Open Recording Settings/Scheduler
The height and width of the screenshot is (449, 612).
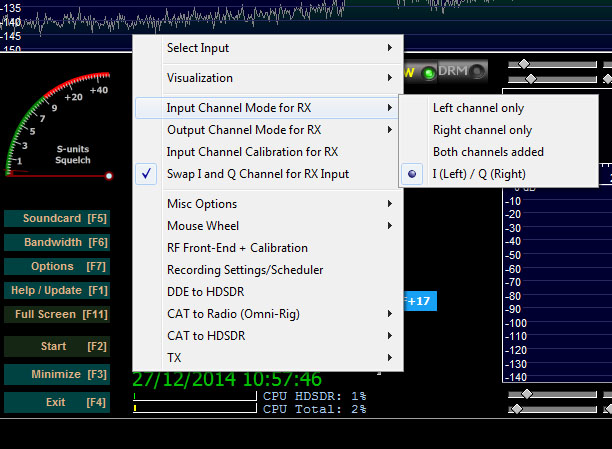pyautogui.click(x=268, y=270)
